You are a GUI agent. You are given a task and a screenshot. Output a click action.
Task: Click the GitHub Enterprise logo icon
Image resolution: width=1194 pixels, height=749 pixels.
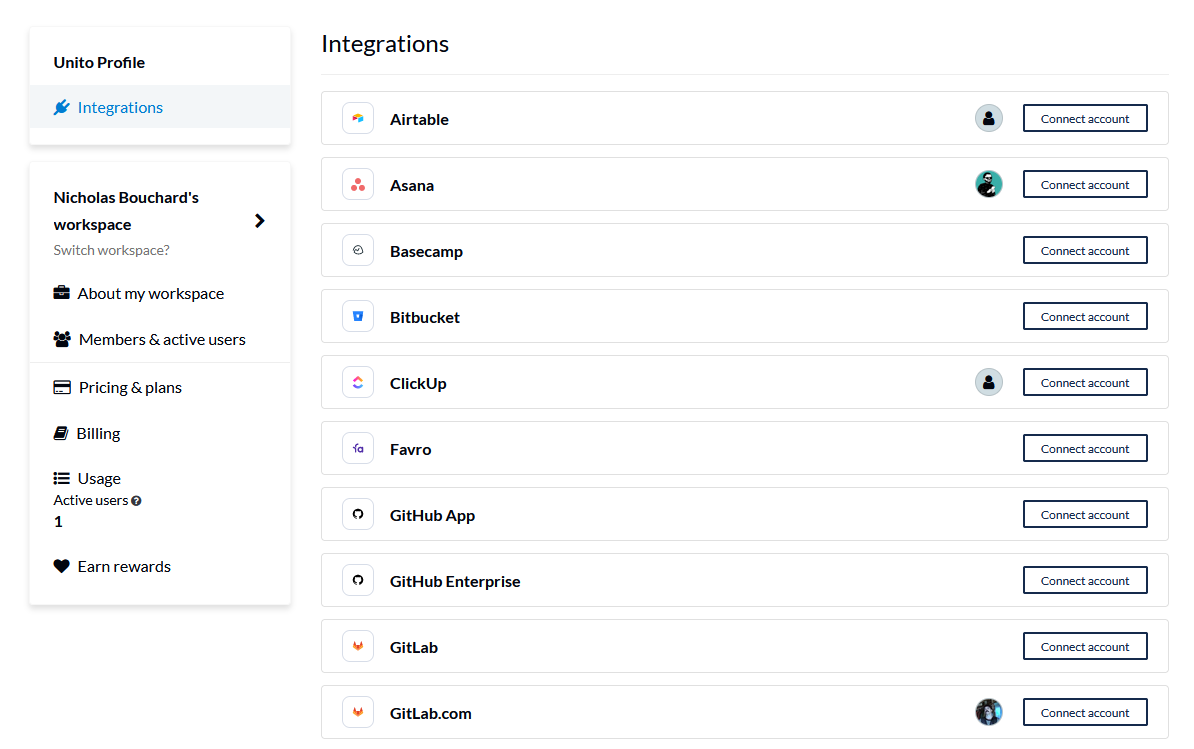358,581
